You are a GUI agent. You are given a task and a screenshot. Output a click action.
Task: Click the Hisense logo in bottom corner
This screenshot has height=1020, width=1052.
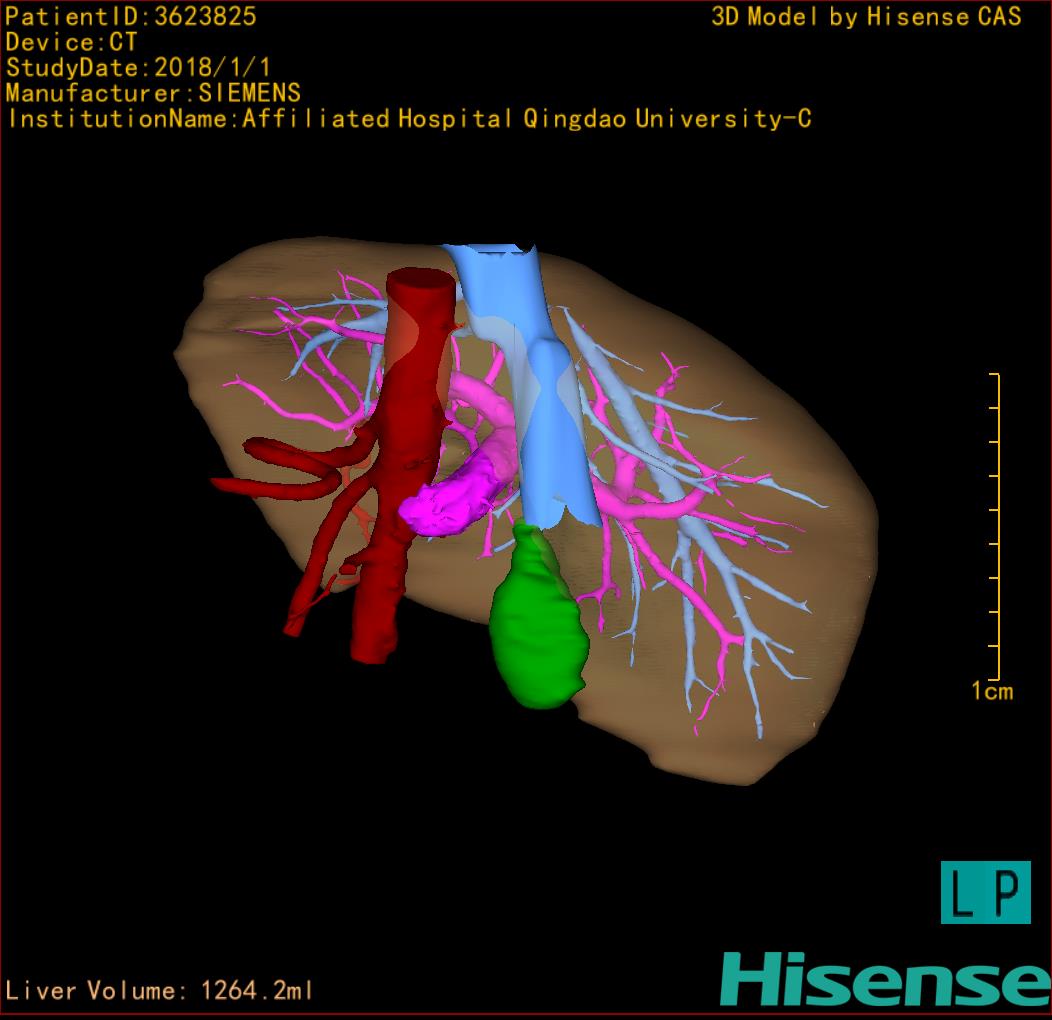(x=884, y=979)
